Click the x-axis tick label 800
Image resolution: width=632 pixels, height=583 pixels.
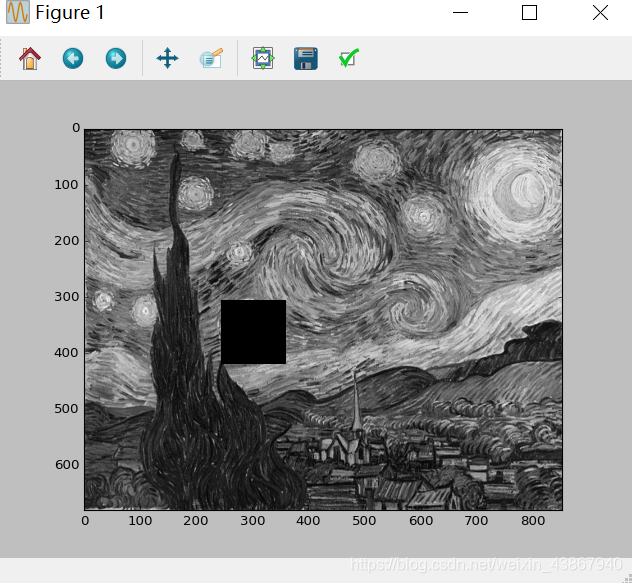(533, 521)
